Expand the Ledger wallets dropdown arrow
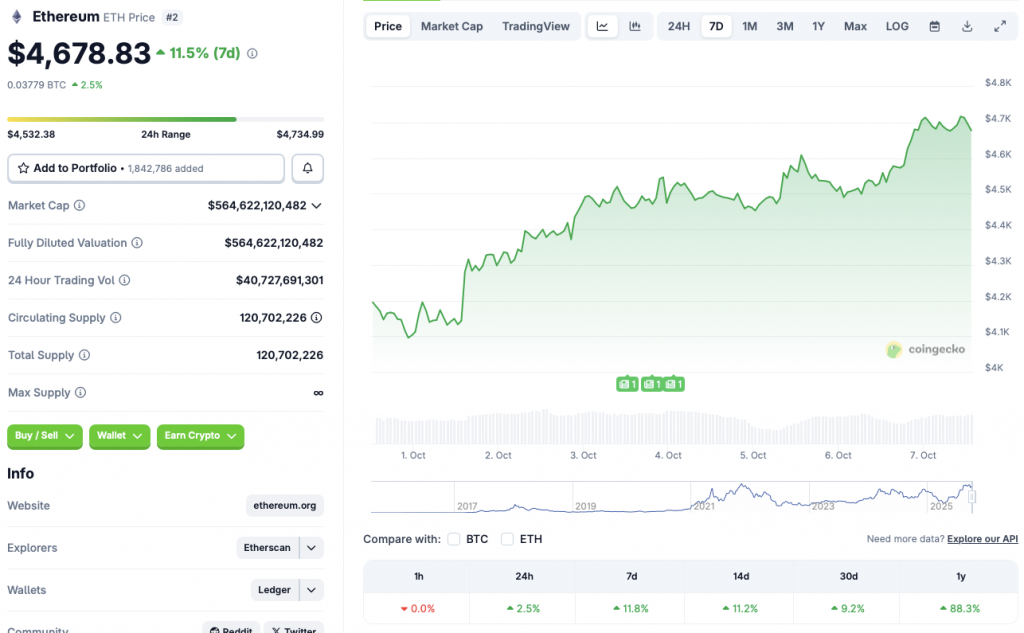Viewport: 1024px width, 633px height. click(x=312, y=590)
